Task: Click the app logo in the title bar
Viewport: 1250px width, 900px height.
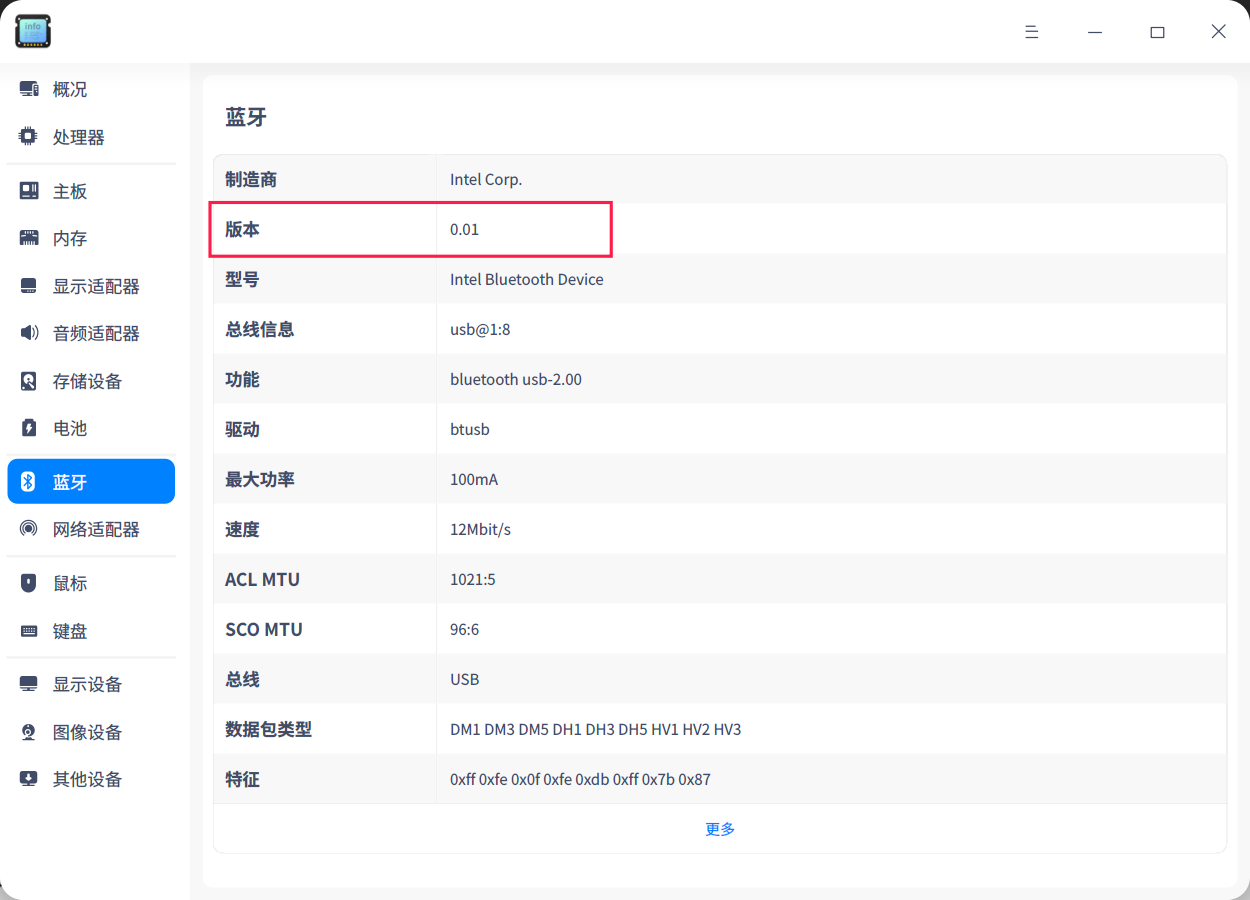Action: coord(32,31)
